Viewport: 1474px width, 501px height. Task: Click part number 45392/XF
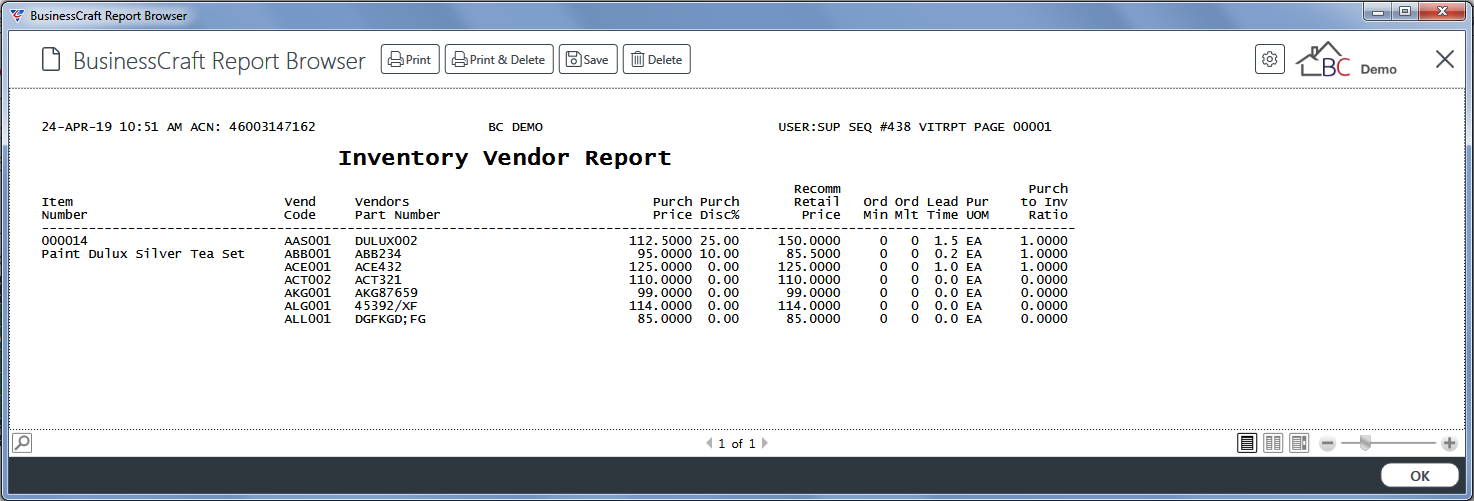(x=386, y=306)
